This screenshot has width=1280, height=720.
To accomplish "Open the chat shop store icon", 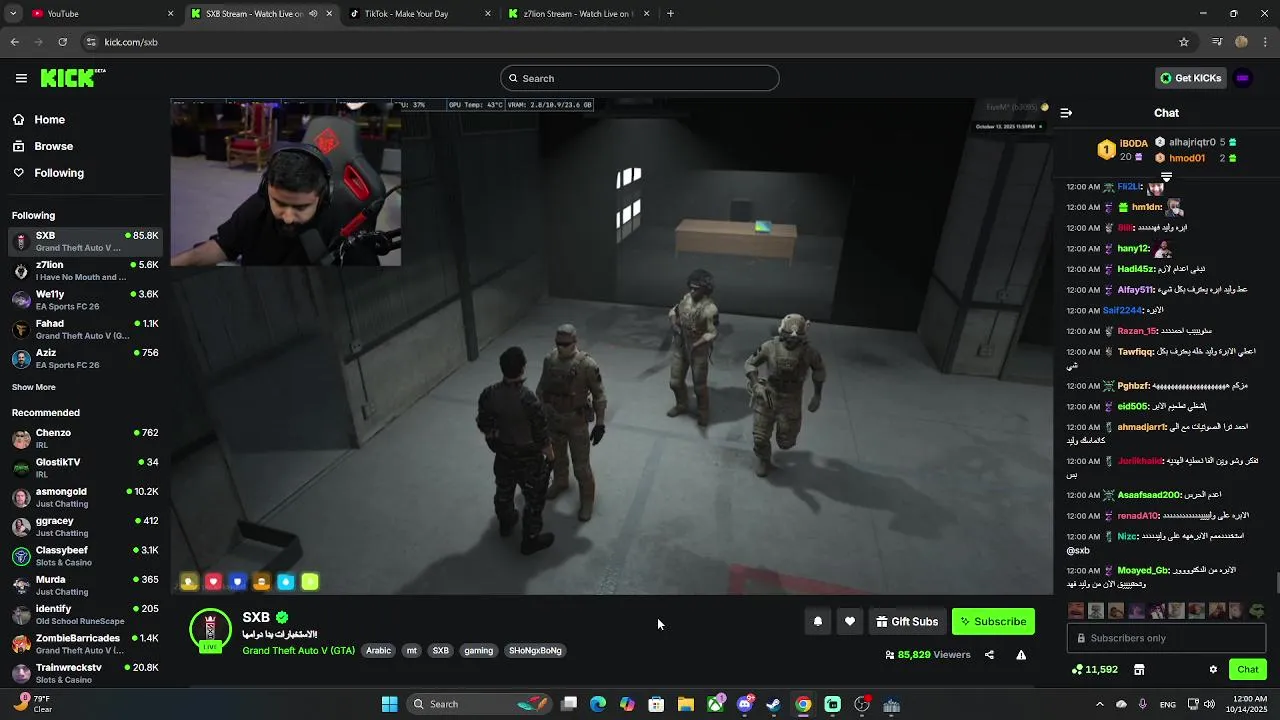I will tap(1139, 669).
